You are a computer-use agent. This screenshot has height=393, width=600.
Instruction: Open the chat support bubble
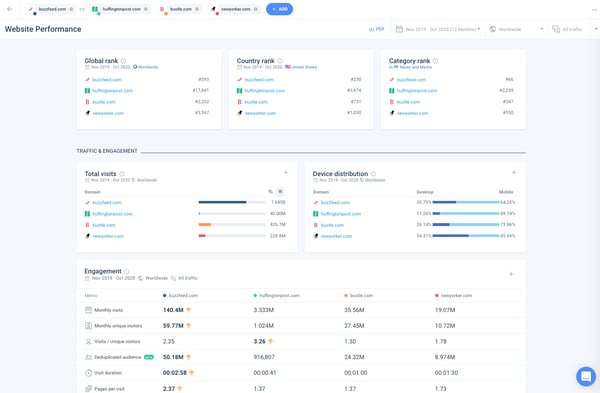coord(586,377)
